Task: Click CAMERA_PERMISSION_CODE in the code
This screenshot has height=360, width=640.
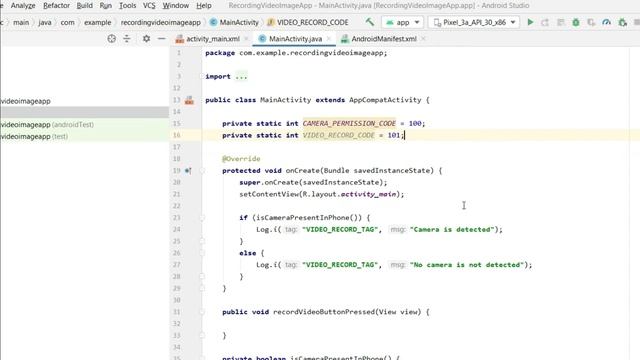Action: point(349,123)
